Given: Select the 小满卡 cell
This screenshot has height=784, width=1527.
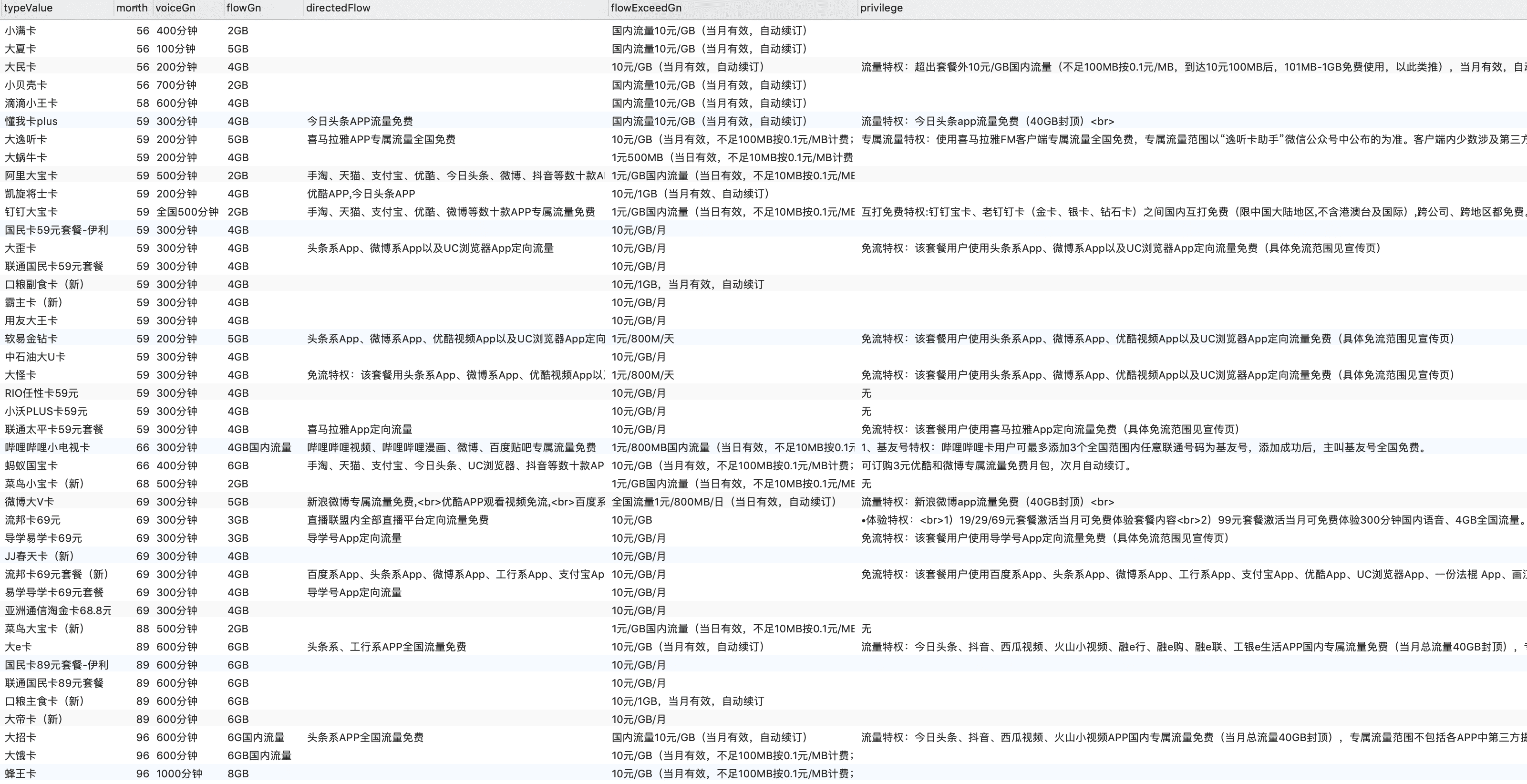Looking at the screenshot, I should (20, 31).
